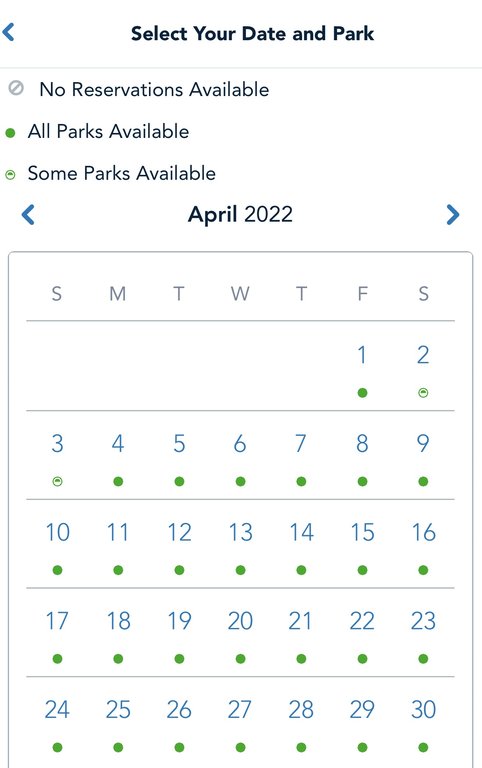This screenshot has width=482, height=768.
Task: Go to the previous month before April
Action: click(x=28, y=215)
